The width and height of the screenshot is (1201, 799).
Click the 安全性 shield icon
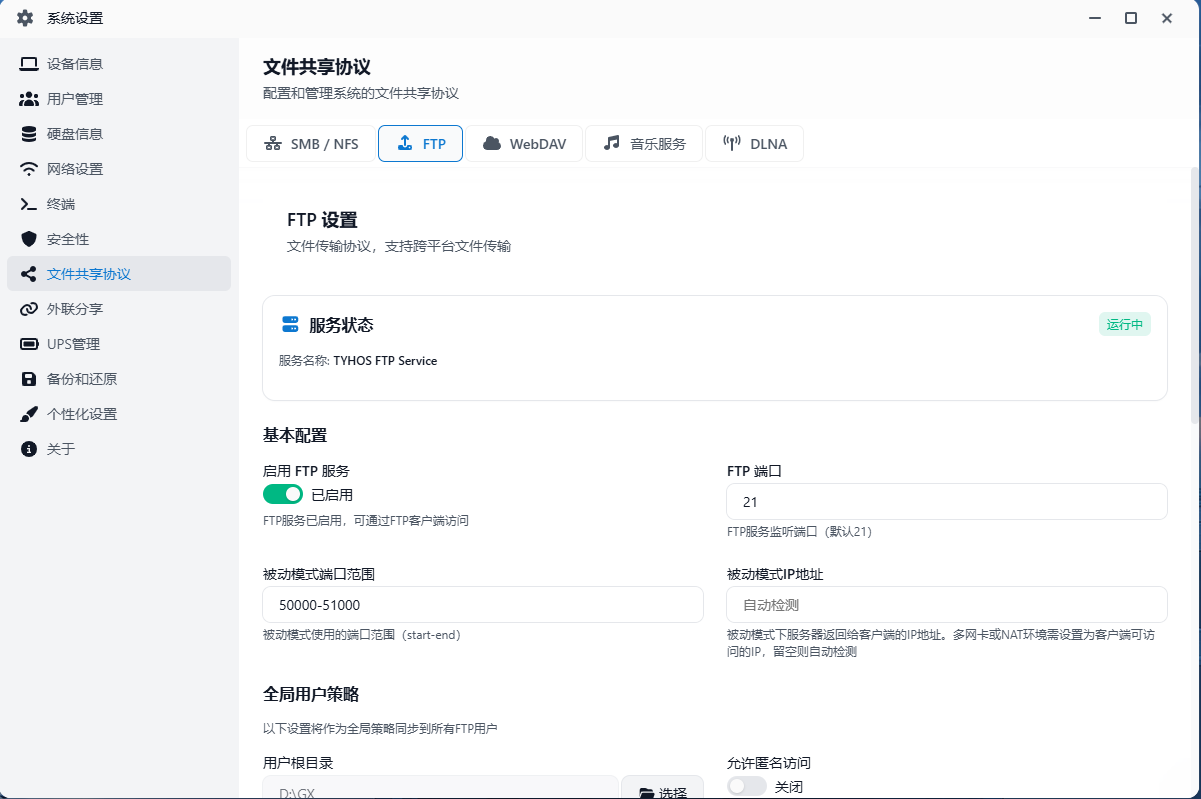(29, 239)
